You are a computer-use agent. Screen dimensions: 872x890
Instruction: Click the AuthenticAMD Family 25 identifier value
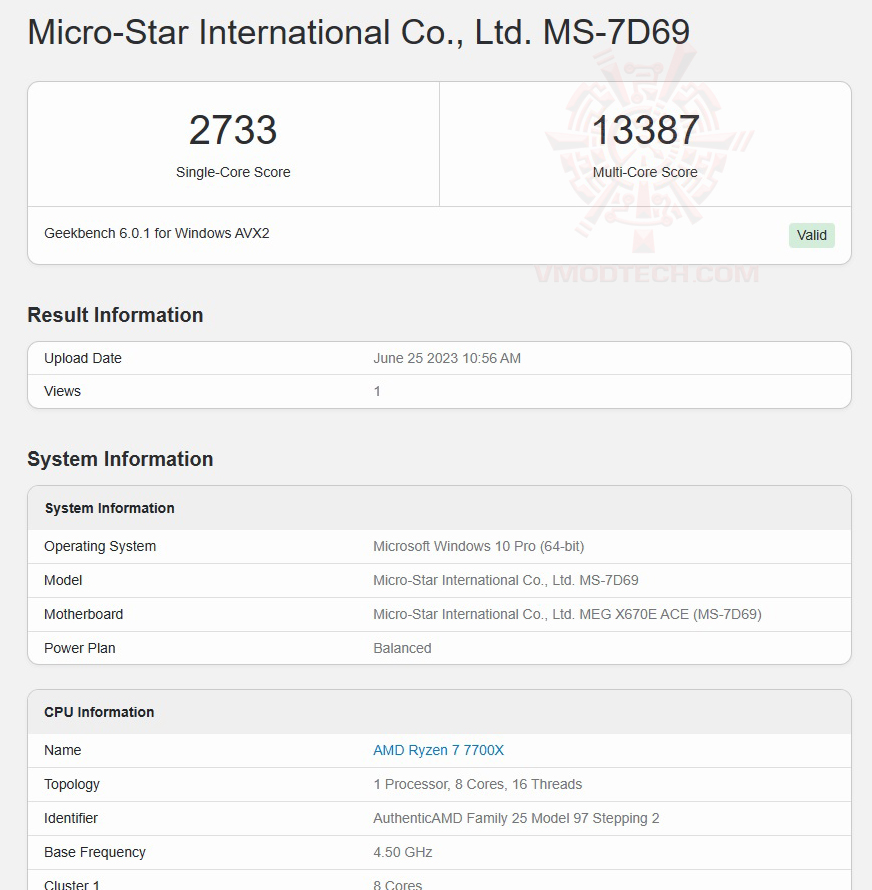[516, 818]
